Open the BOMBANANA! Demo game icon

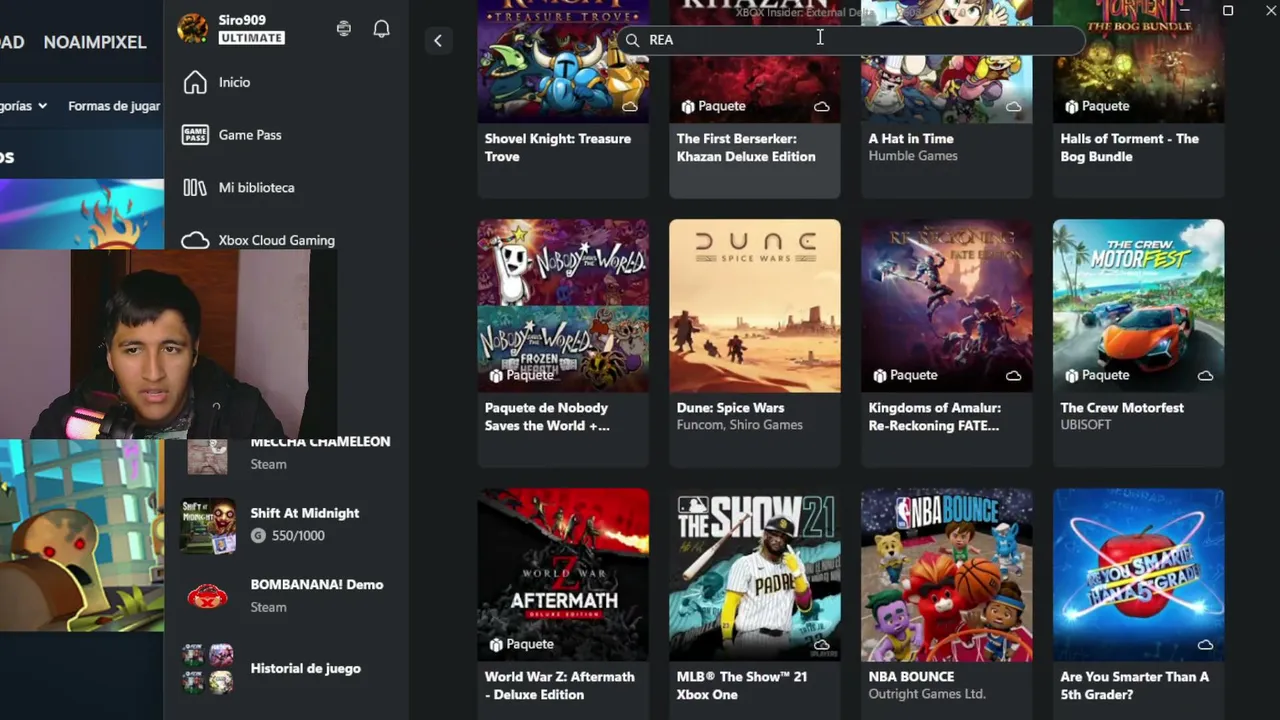[208, 597]
